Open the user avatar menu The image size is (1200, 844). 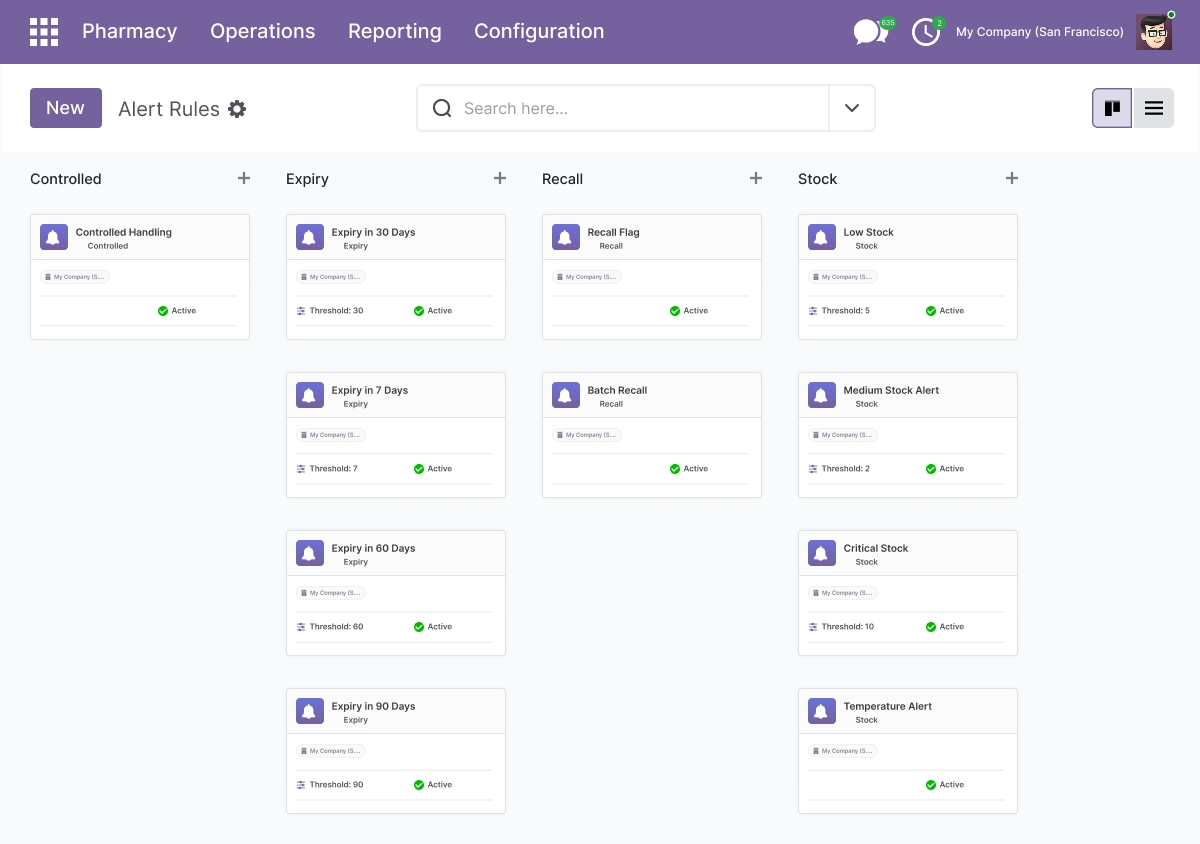point(1155,32)
